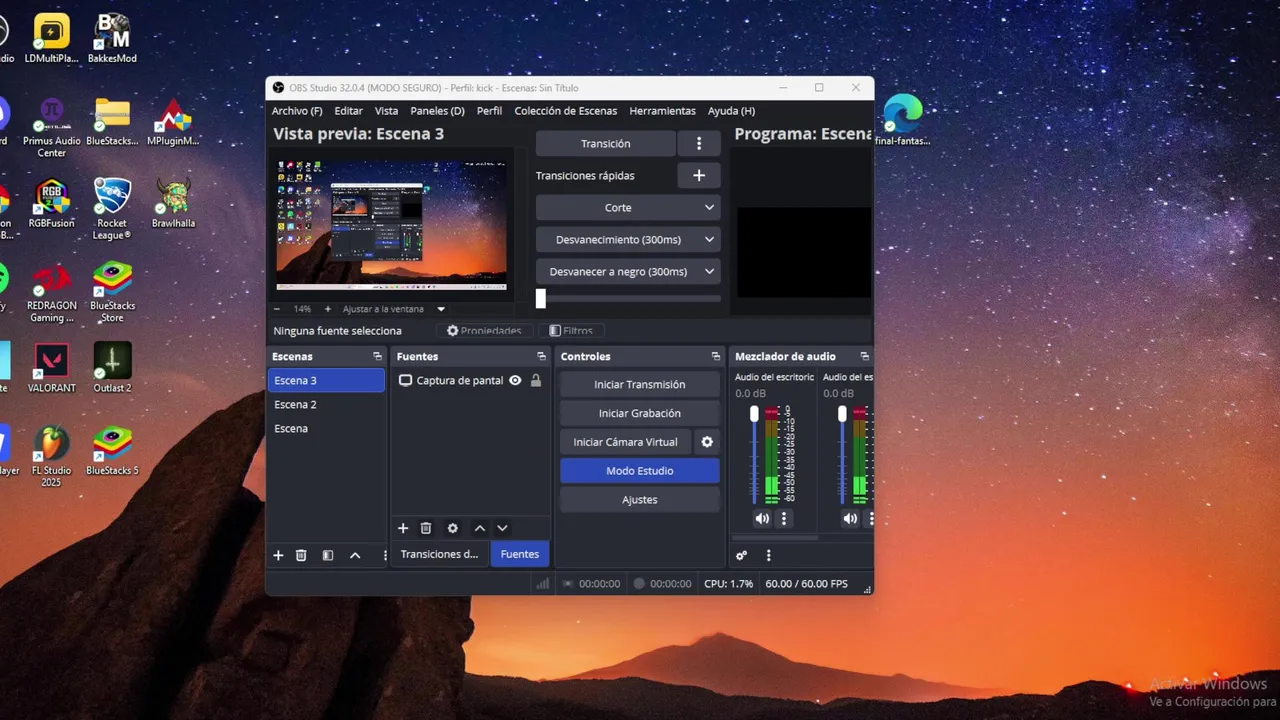The image size is (1280, 720).
Task: Toggle Modo Estudio button
Action: [640, 471]
